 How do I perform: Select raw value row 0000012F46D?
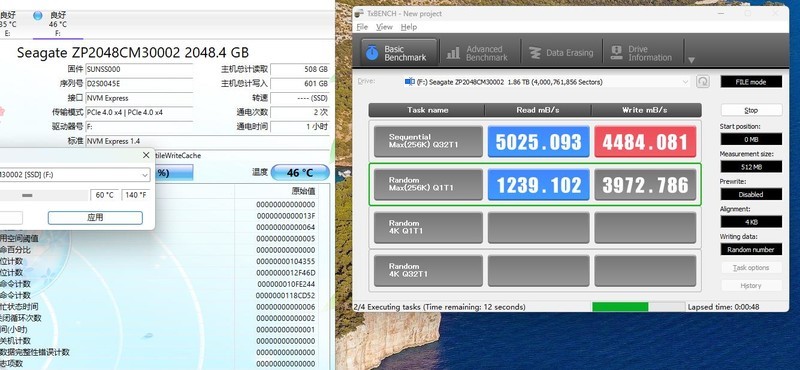pos(286,273)
